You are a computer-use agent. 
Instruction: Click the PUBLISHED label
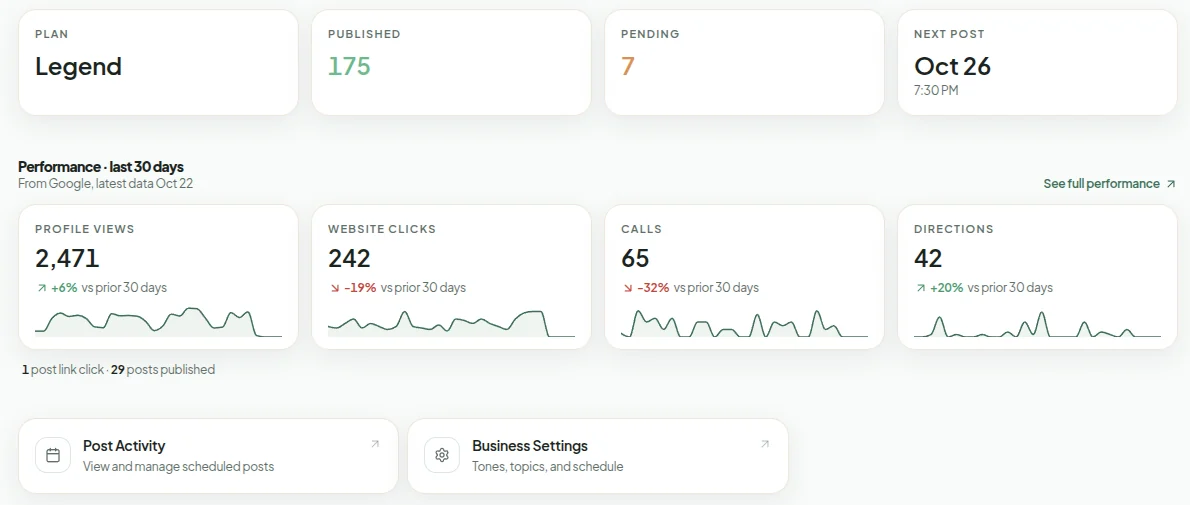pyautogui.click(x=364, y=34)
